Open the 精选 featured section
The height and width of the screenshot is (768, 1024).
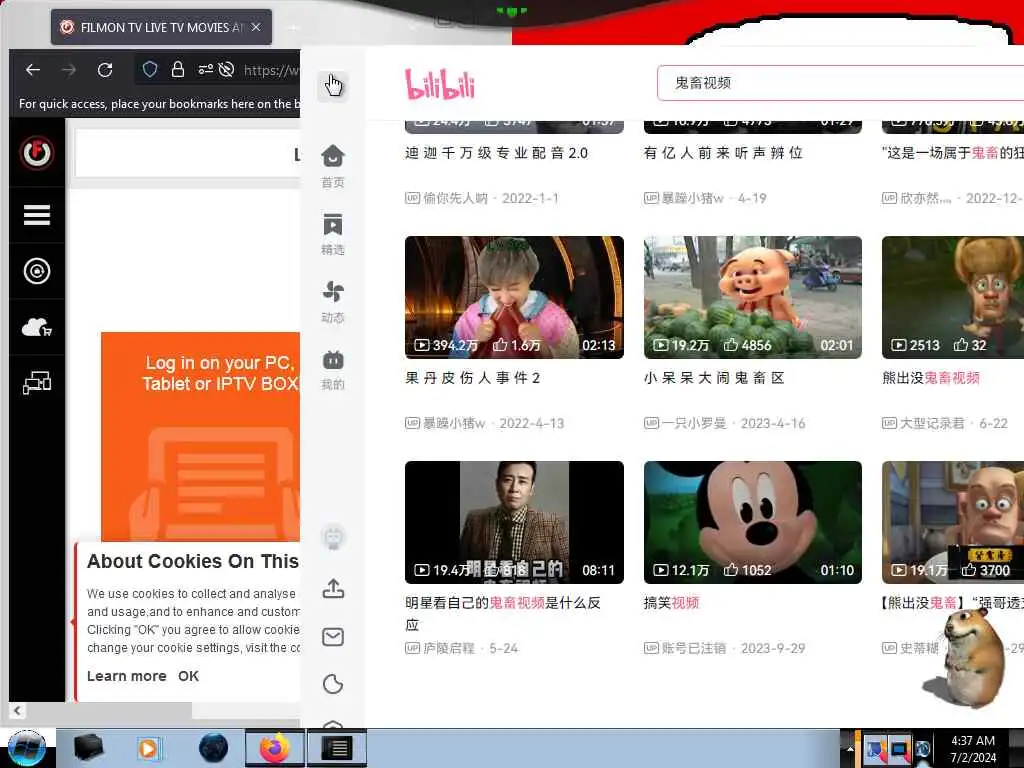coord(333,233)
